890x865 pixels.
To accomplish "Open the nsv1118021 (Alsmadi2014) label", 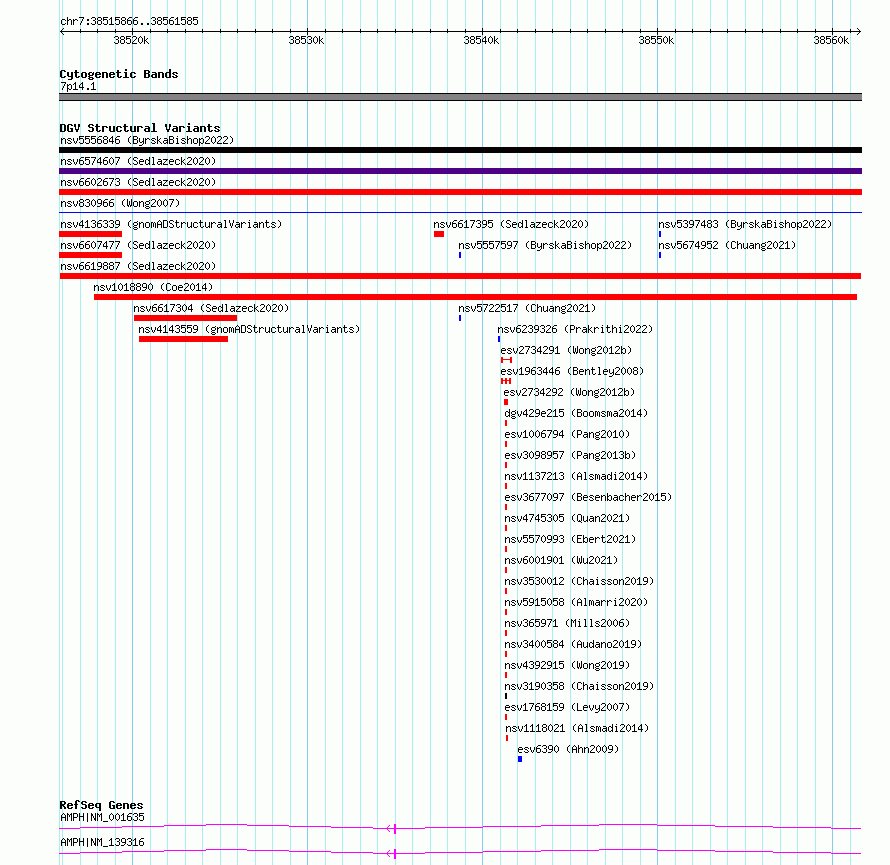I will (x=577, y=728).
